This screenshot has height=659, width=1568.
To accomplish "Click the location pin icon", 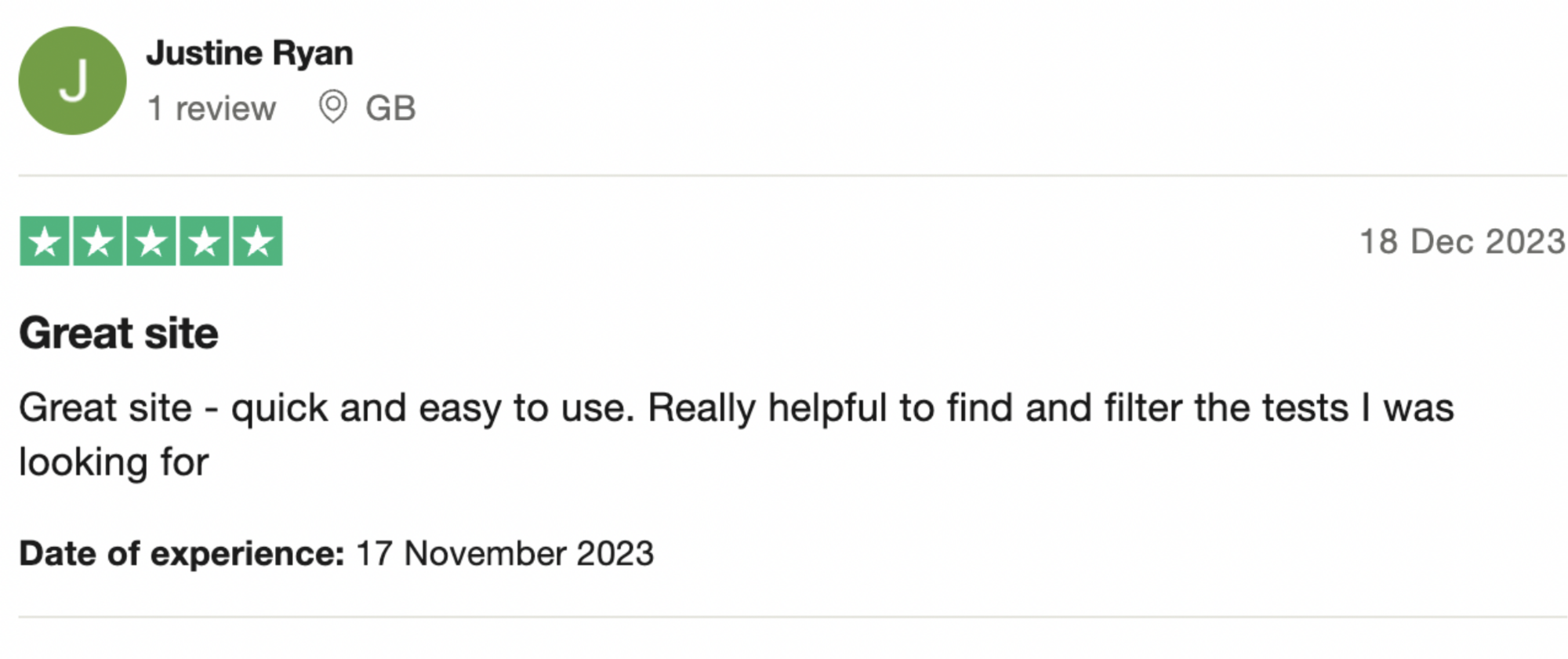I will pyautogui.click(x=332, y=107).
